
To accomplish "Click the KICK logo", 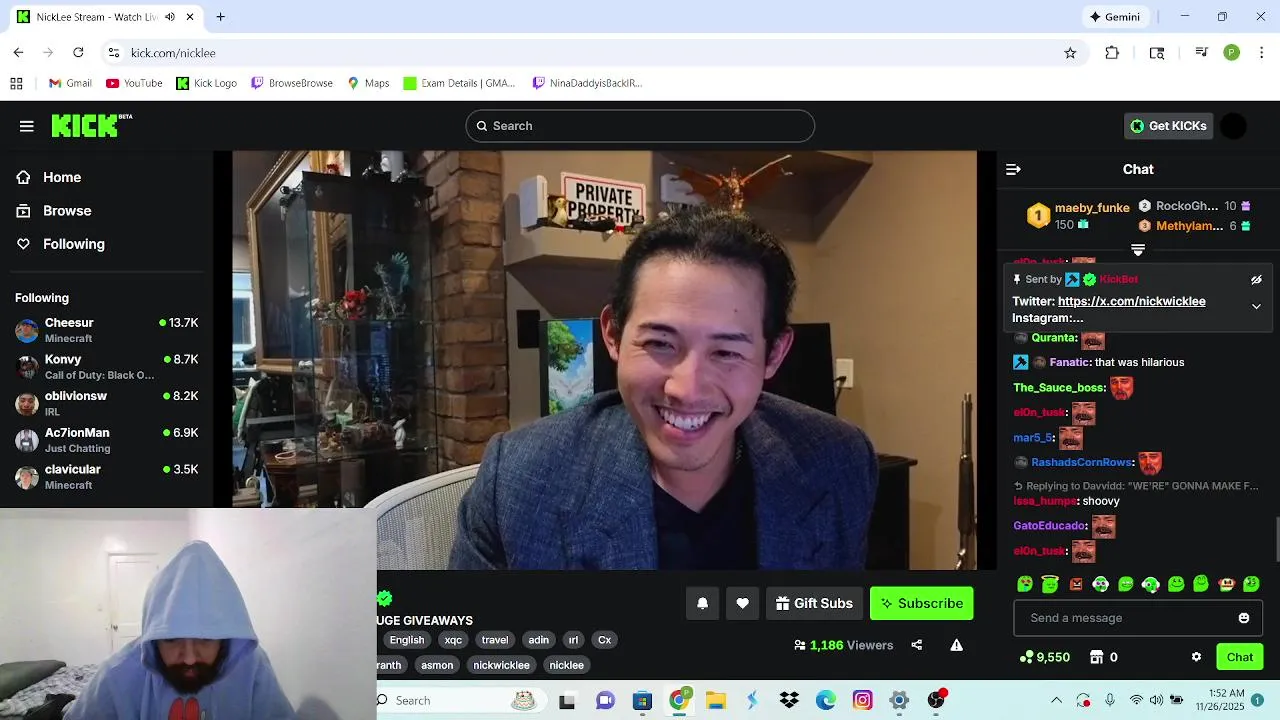I will [91, 125].
